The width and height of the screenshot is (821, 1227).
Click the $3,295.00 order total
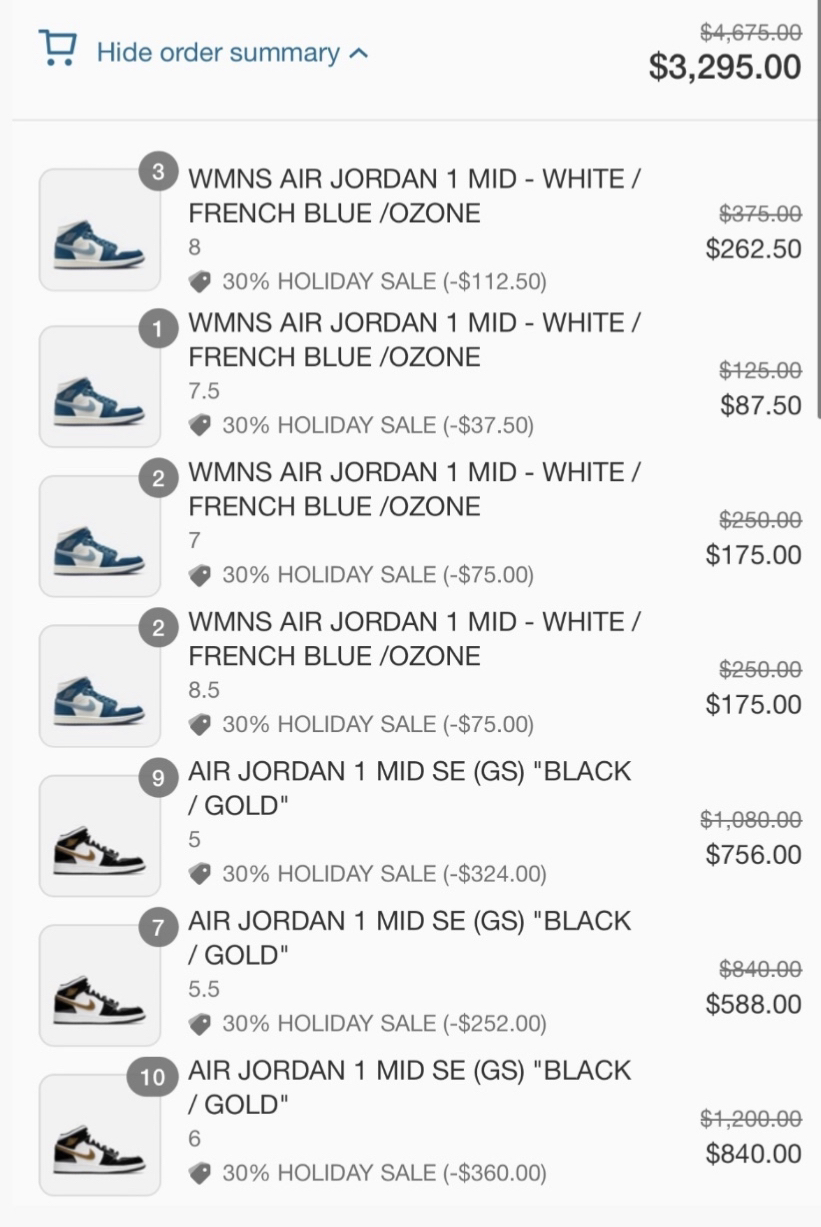point(725,67)
